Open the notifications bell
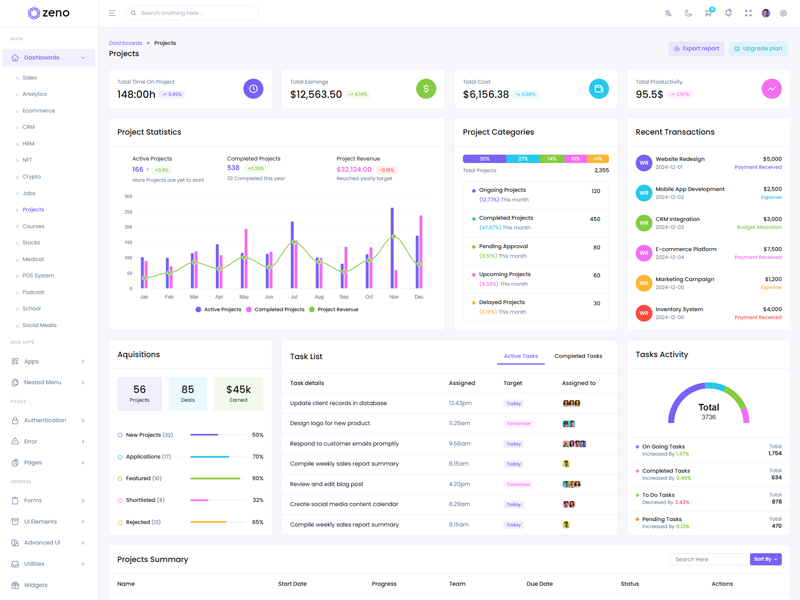 coord(728,13)
